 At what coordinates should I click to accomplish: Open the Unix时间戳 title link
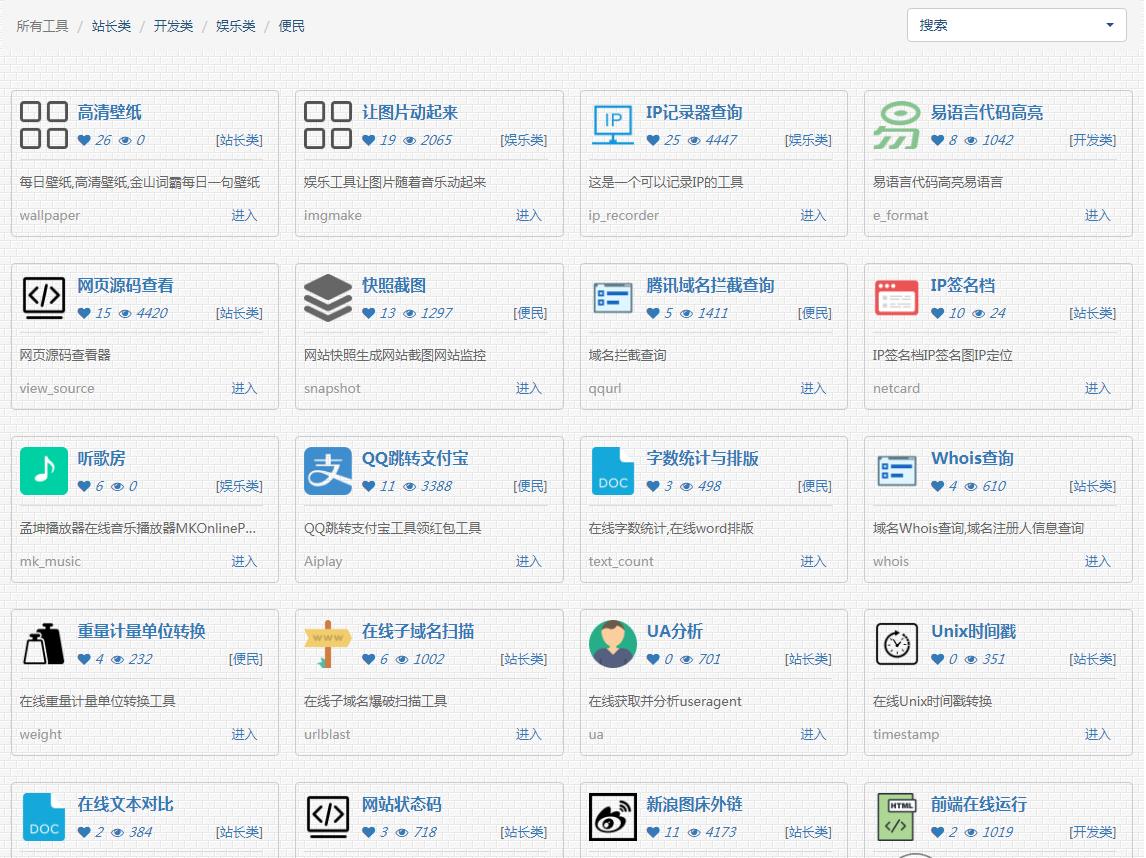click(x=974, y=632)
